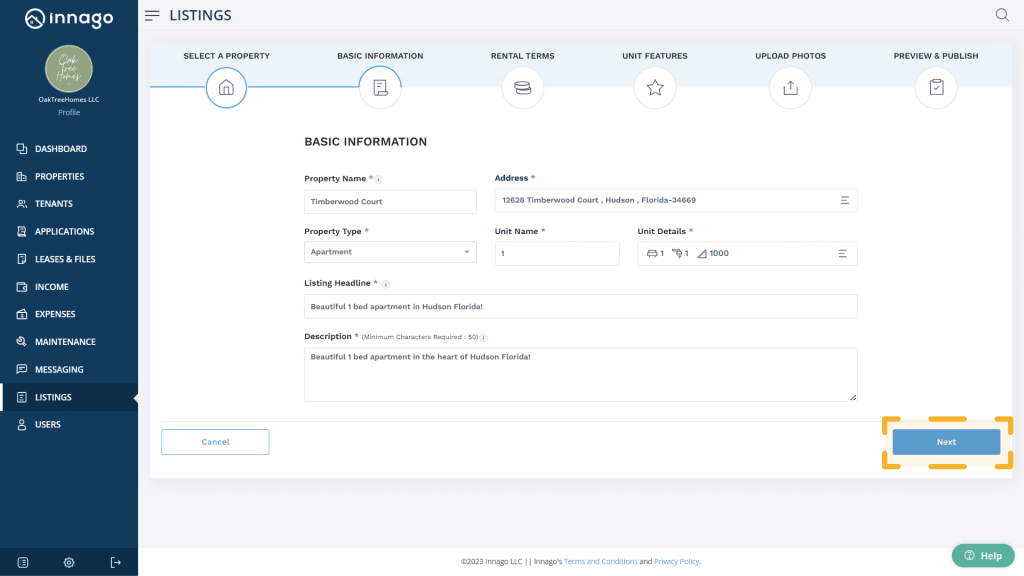Click the Cancel button
Image resolution: width=1024 pixels, height=576 pixels.
click(215, 442)
